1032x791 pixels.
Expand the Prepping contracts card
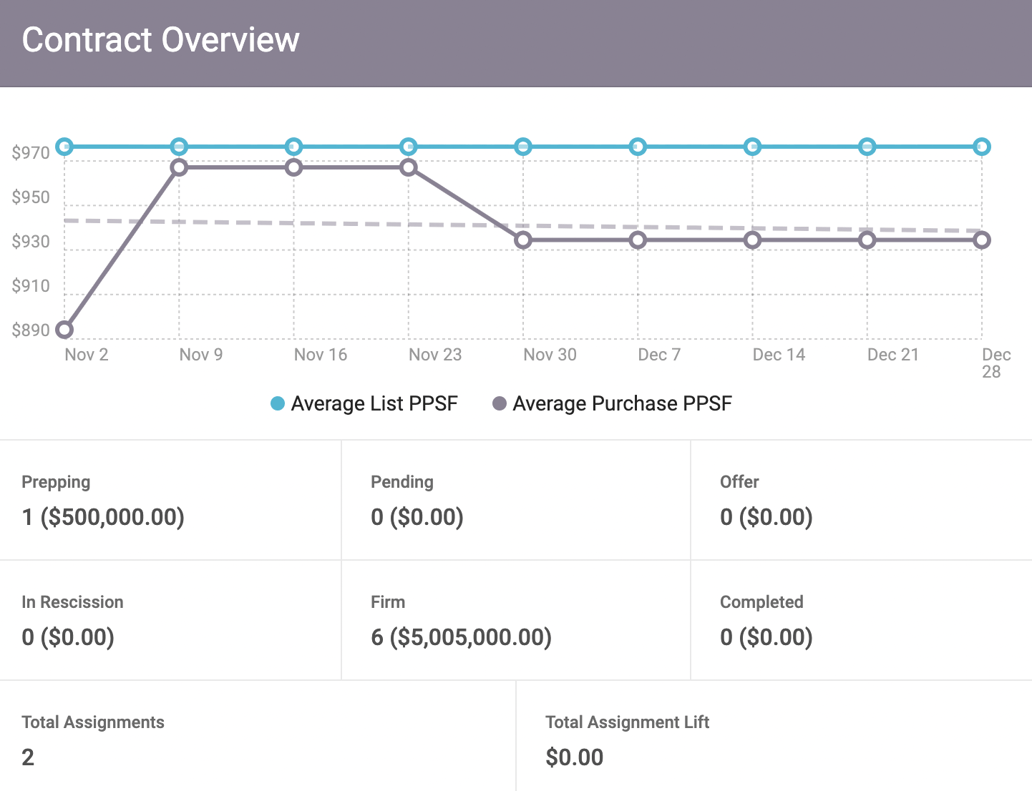[x=170, y=500]
